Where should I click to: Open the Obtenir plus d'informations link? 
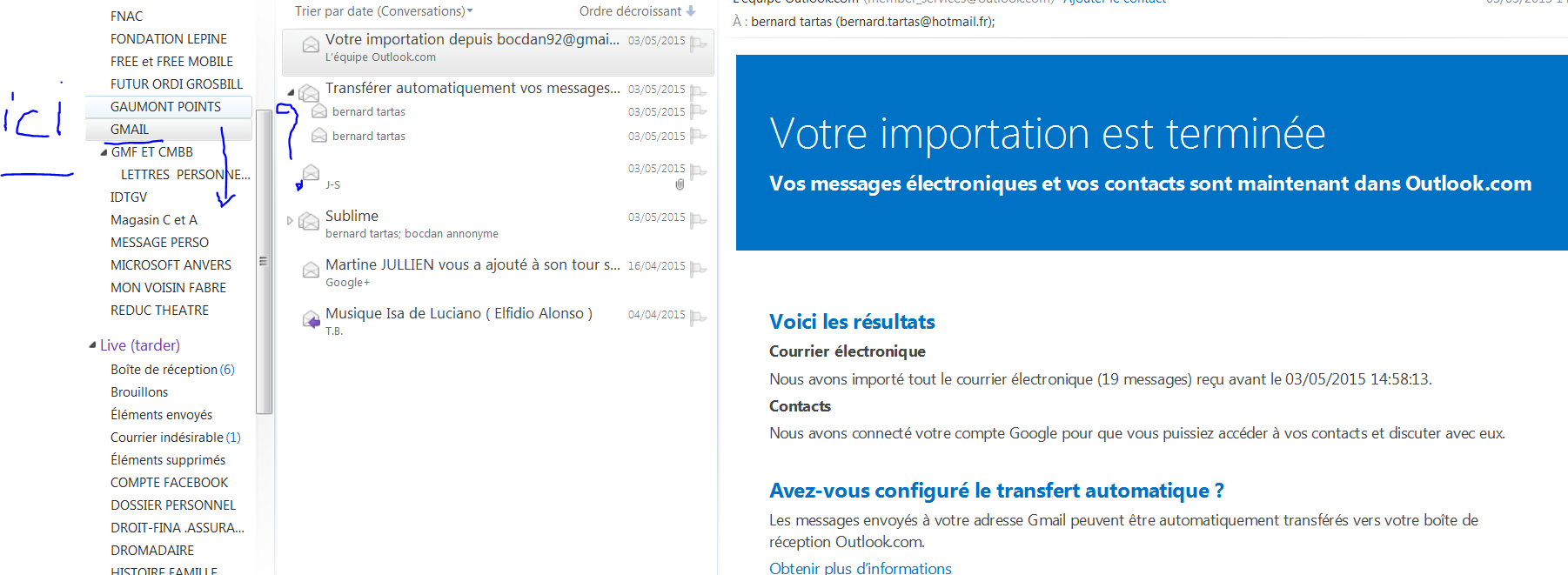[861, 567]
